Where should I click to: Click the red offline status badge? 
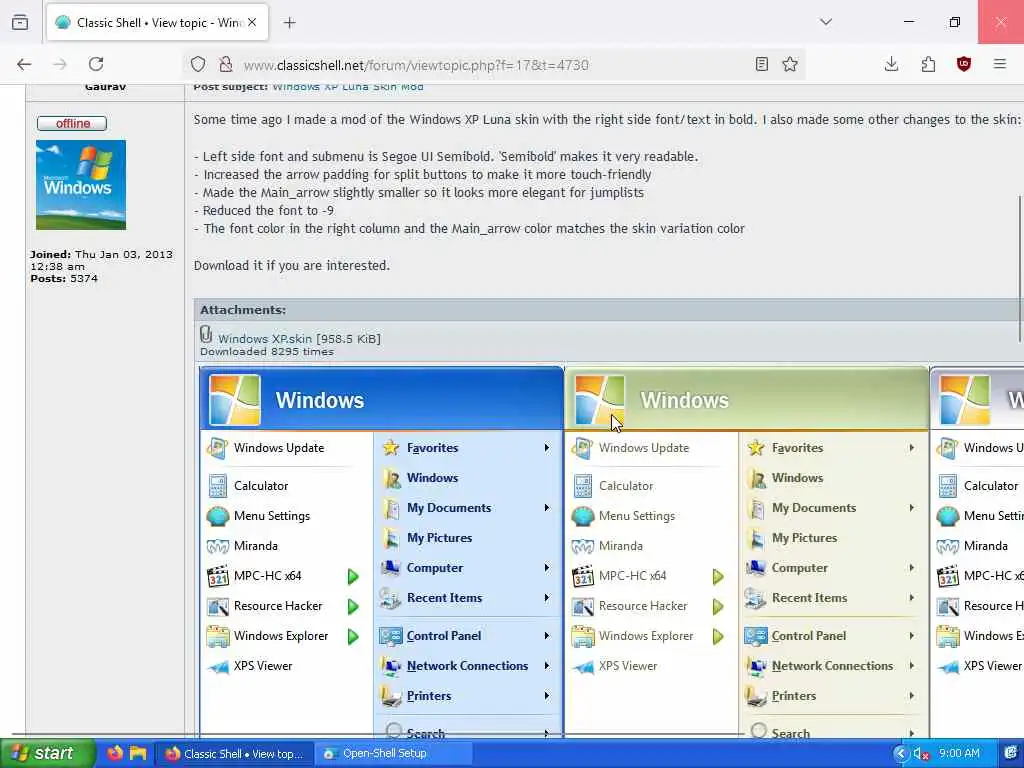(72, 123)
